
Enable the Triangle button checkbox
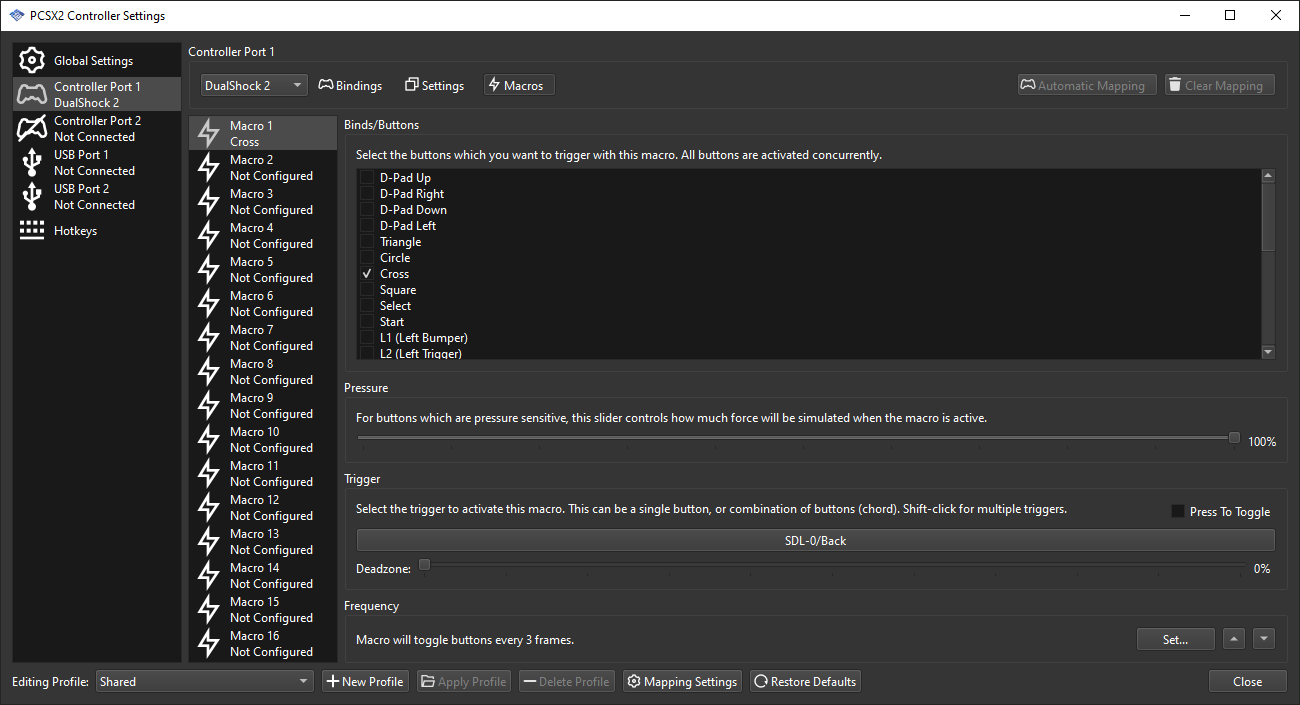(367, 241)
